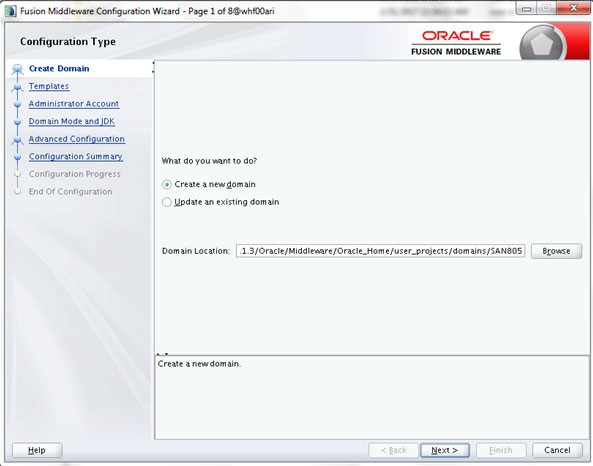Click Next to continue the wizard
The height and width of the screenshot is (466, 593).
[x=445, y=450]
